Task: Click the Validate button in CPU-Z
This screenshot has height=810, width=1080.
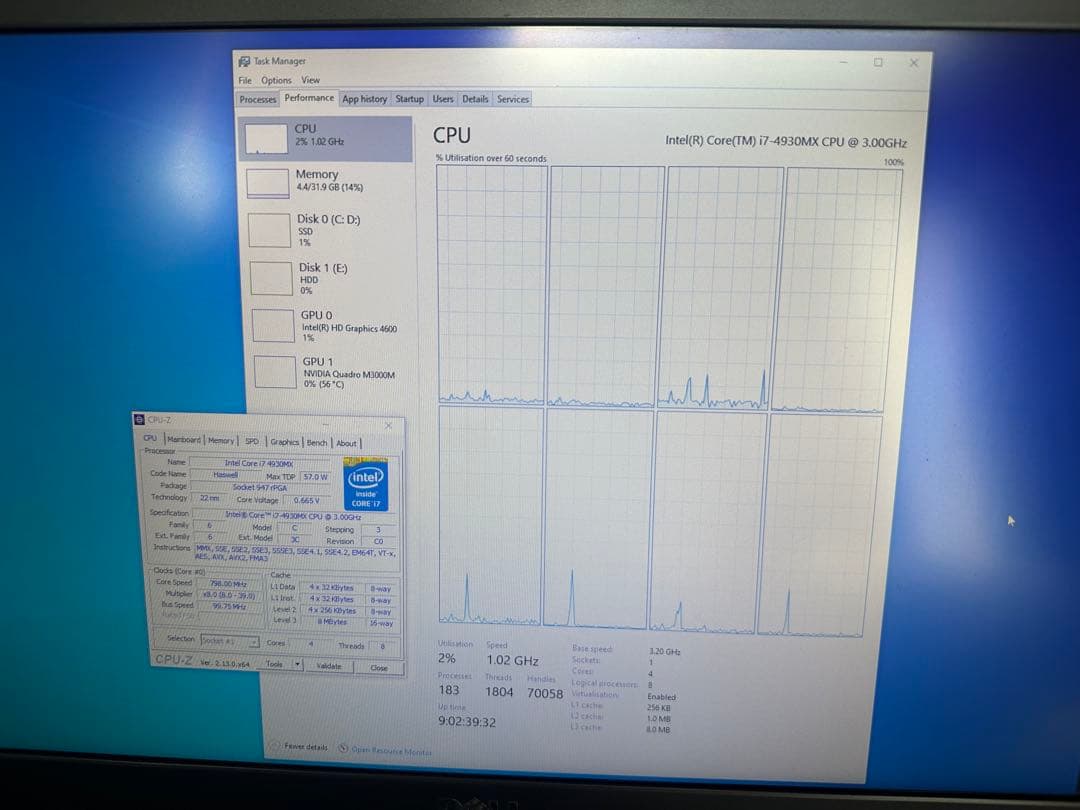Action: (x=331, y=664)
